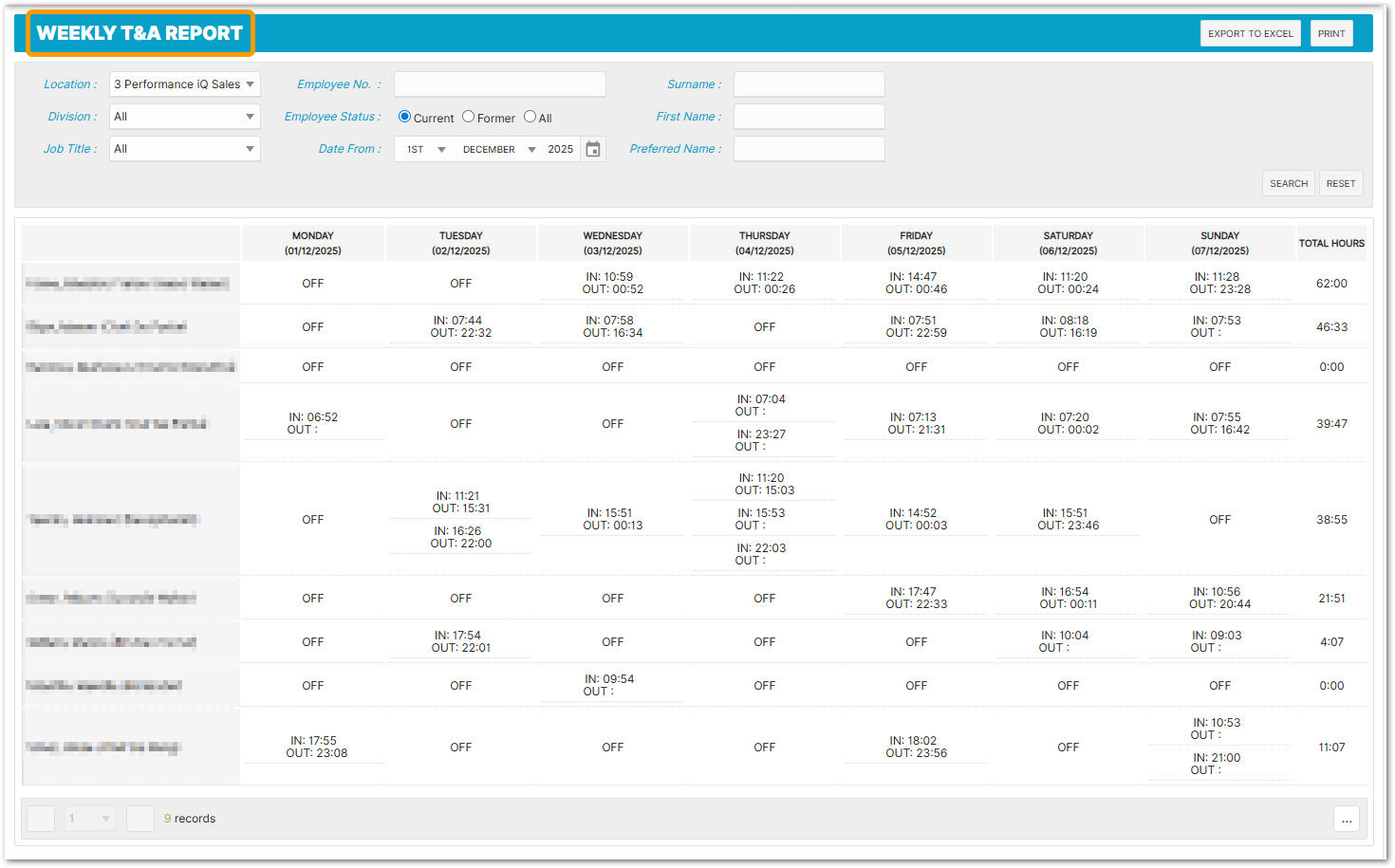Click into the First Name field
This screenshot has width=1395, height=868.
point(809,117)
